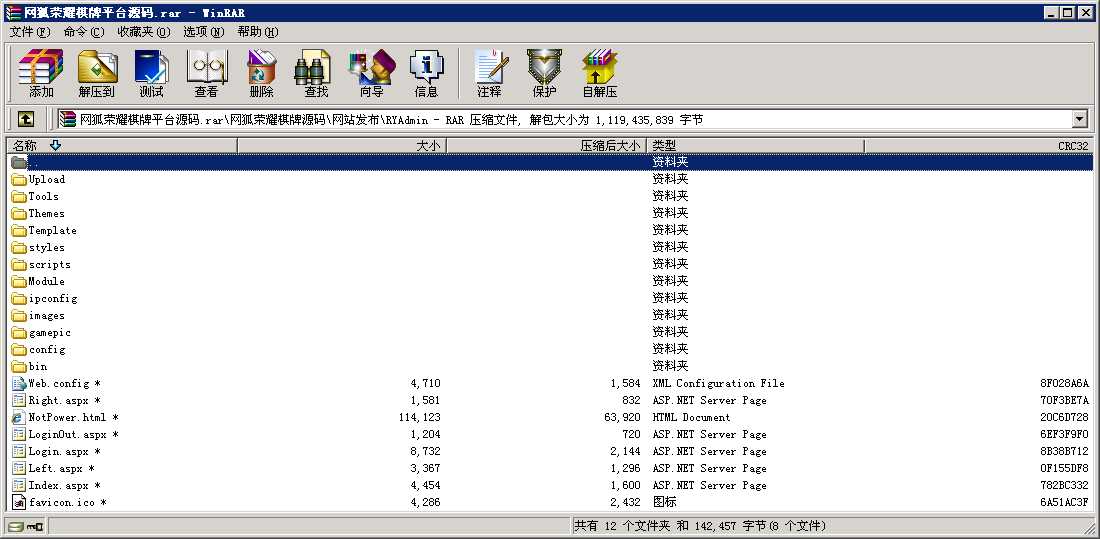Sort by Size (大小) column header

(342, 145)
